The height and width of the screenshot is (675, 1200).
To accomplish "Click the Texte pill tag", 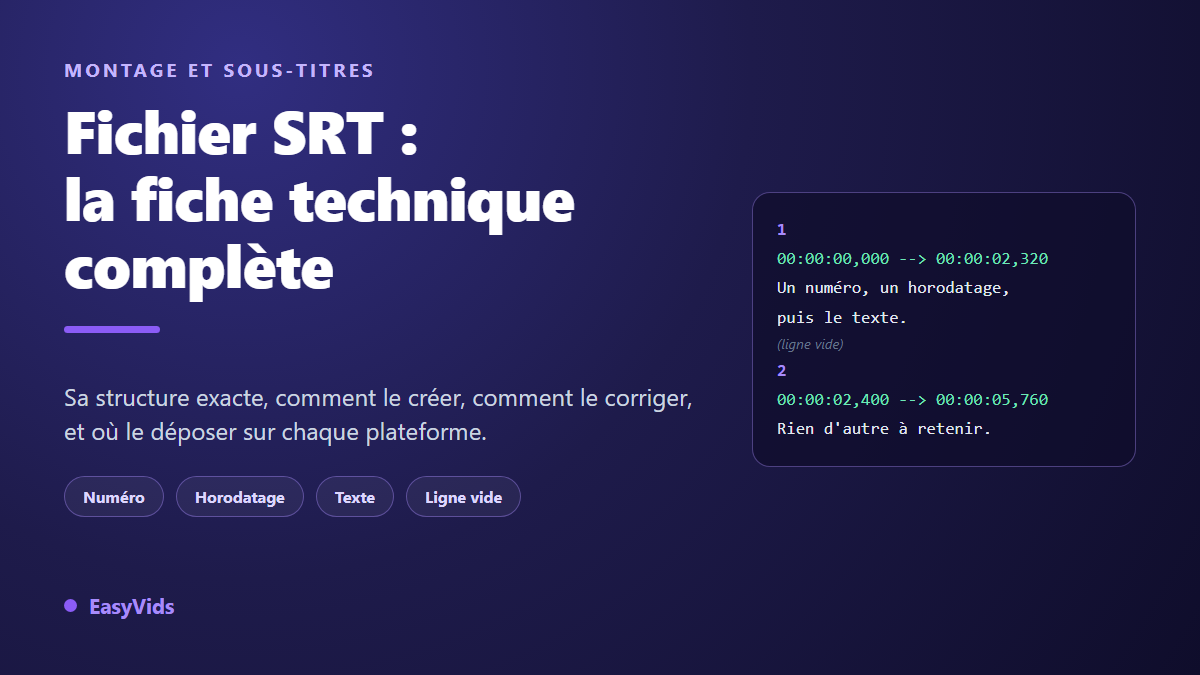I will [355, 497].
